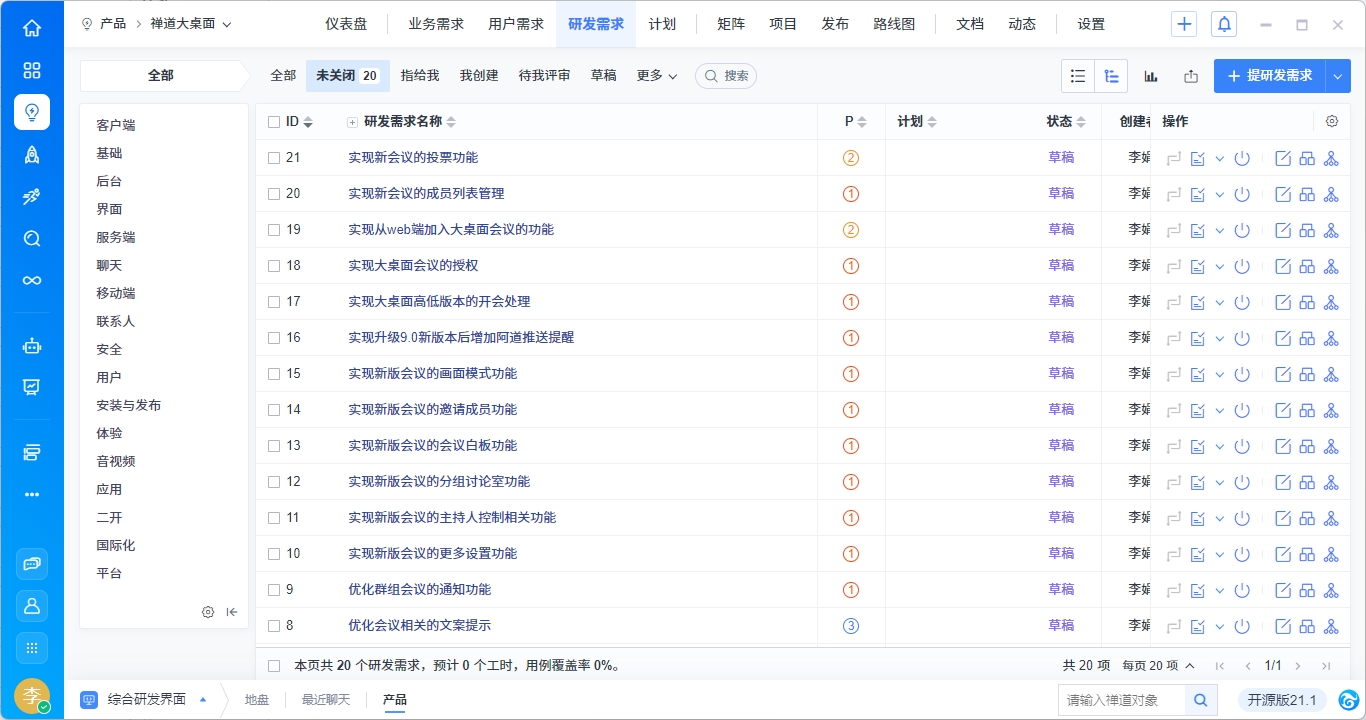
Task: Open the chart statistics report icon
Action: click(1151, 76)
